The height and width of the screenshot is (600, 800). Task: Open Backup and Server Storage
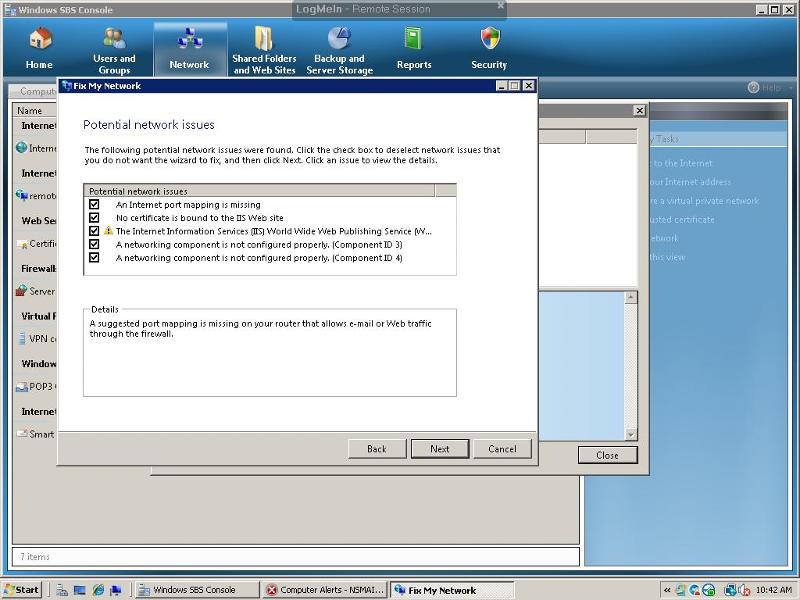(339, 51)
